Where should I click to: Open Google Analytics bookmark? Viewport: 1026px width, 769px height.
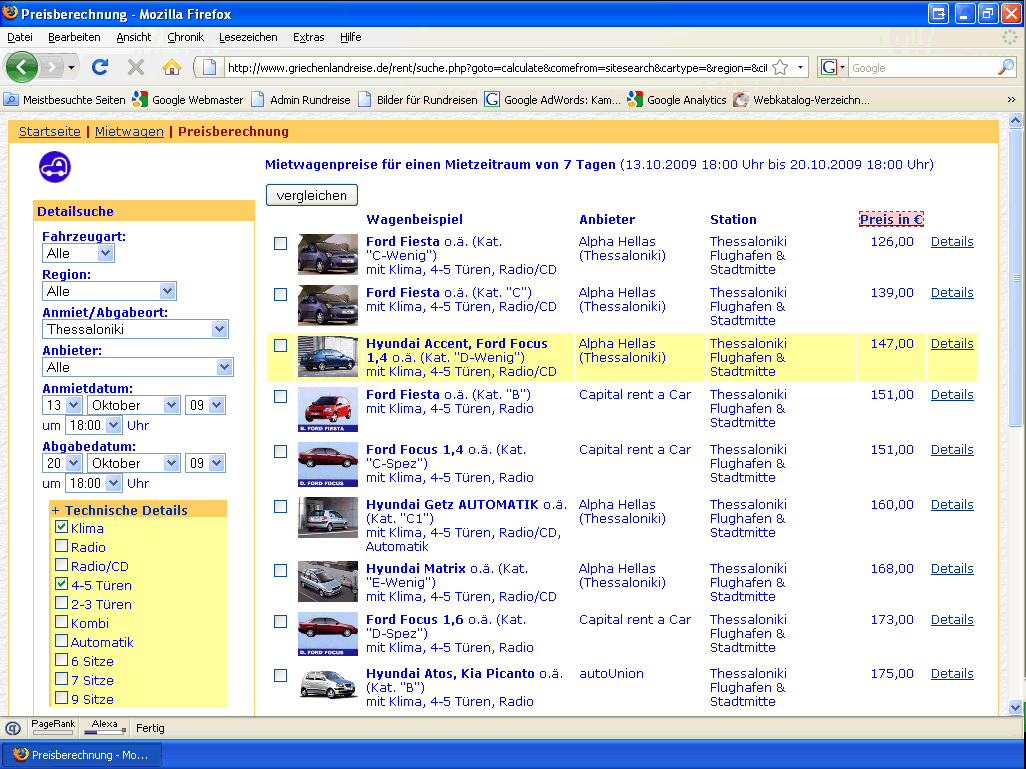[677, 99]
